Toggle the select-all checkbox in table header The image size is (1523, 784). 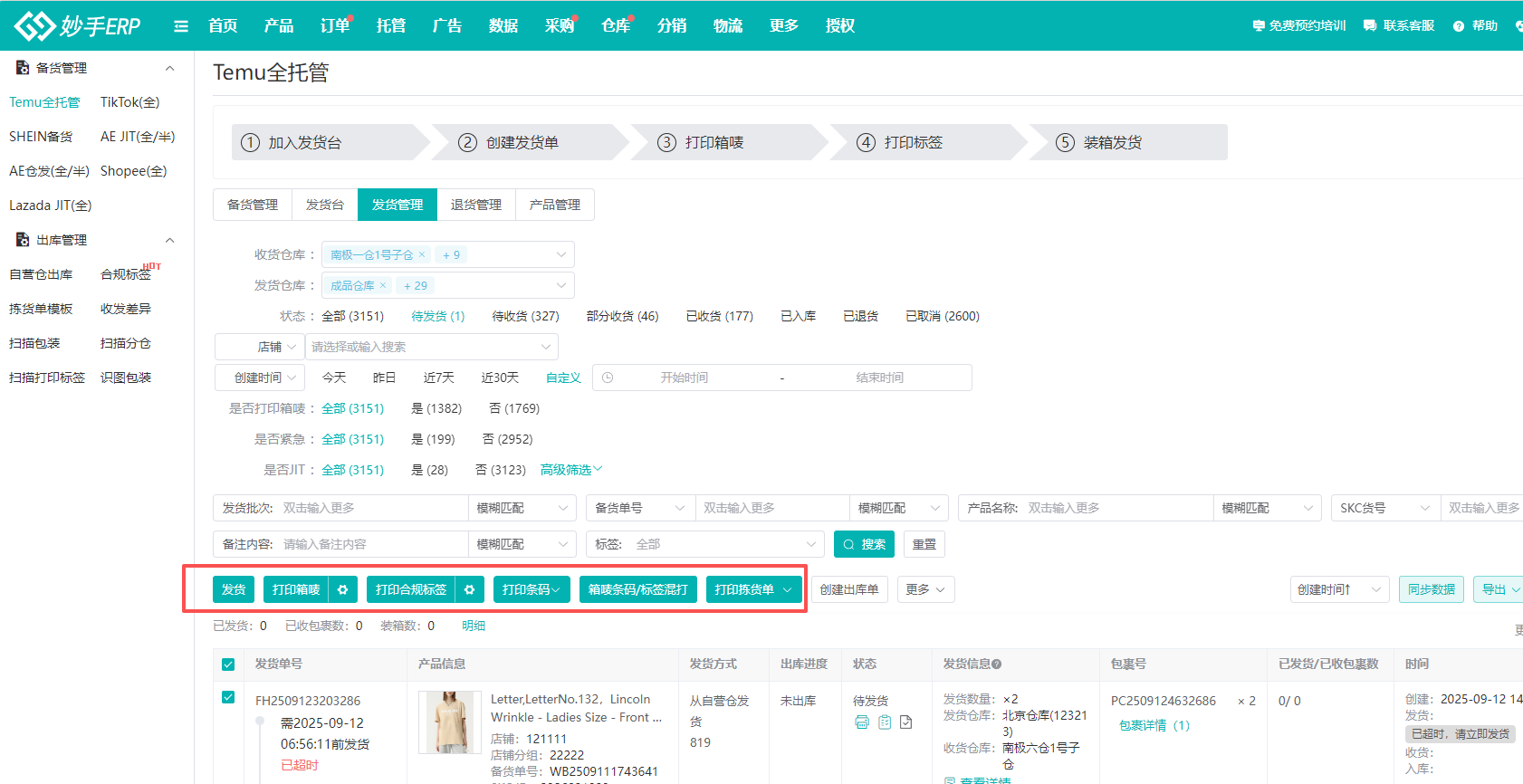click(228, 664)
